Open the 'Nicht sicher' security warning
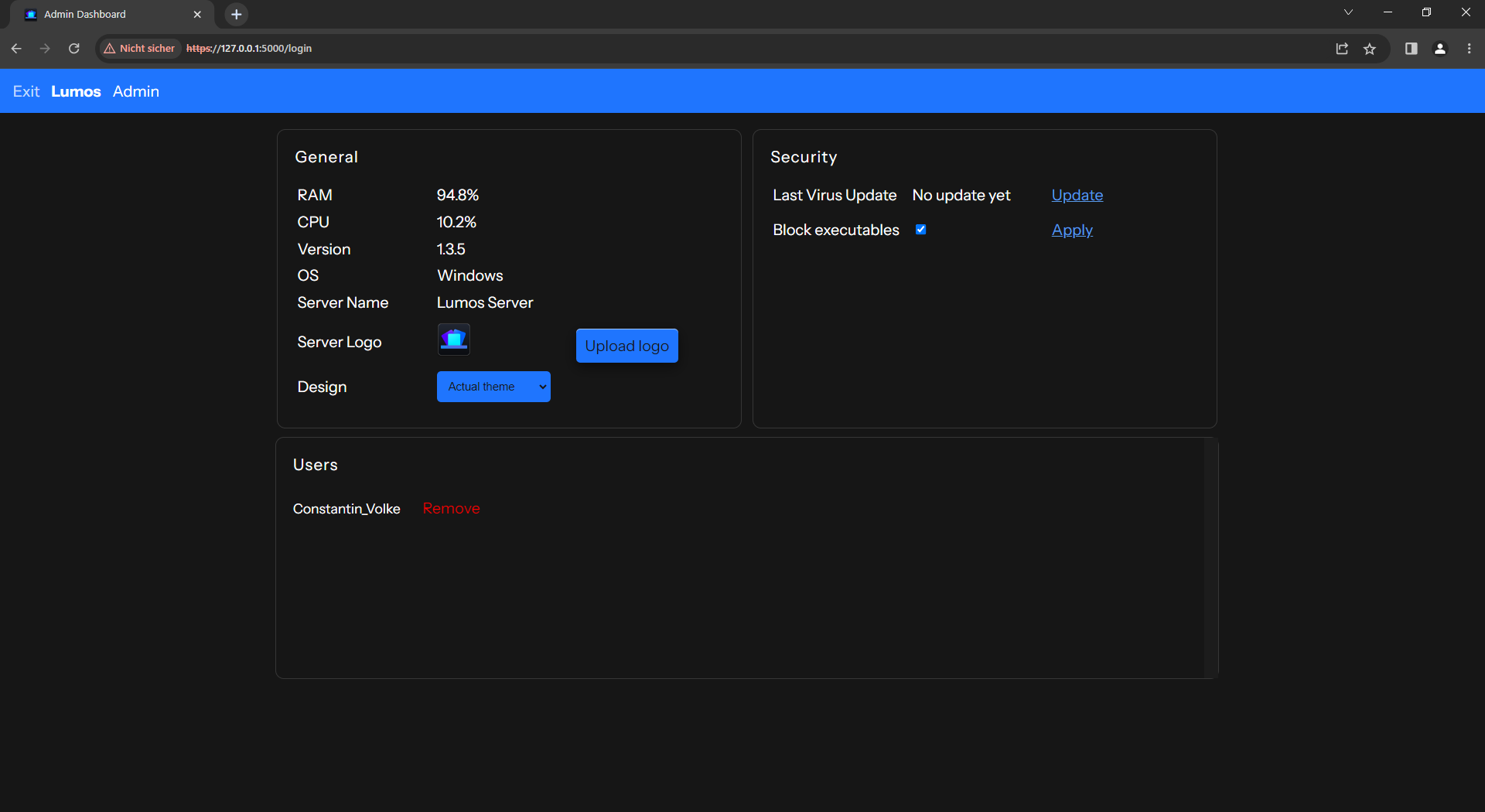This screenshot has width=1485, height=812. click(140, 48)
